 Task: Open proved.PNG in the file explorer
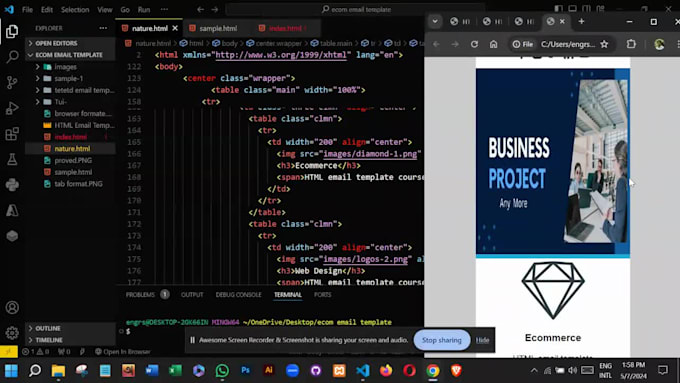click(73, 160)
